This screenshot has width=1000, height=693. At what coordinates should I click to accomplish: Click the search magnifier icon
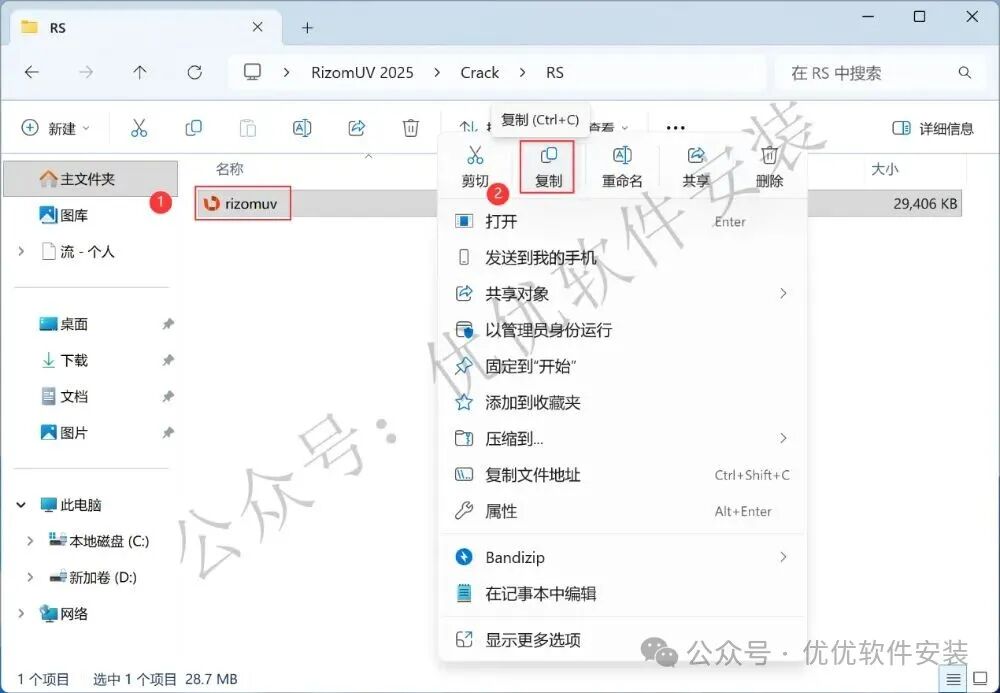coord(965,73)
